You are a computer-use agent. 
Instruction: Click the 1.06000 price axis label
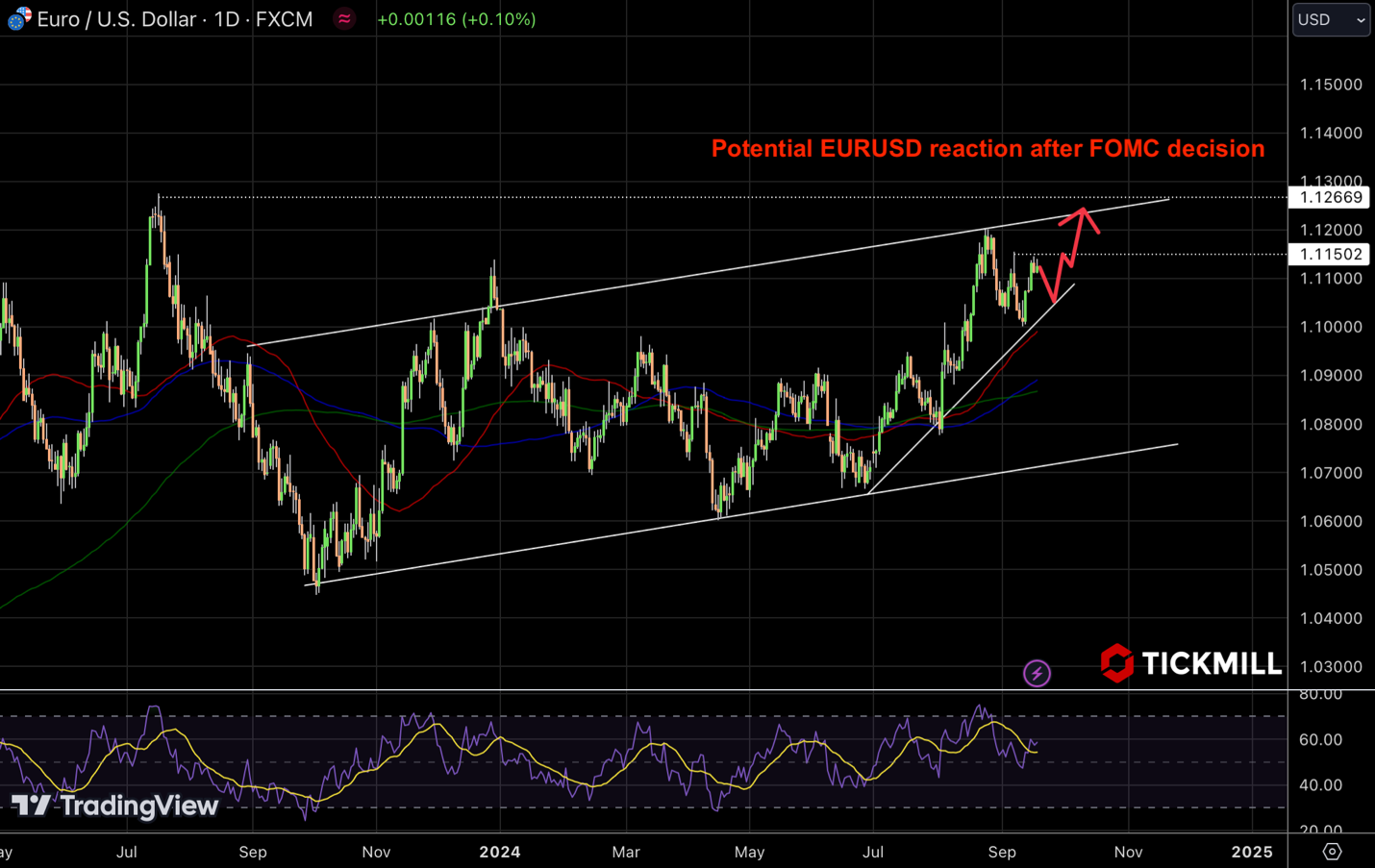click(1331, 521)
